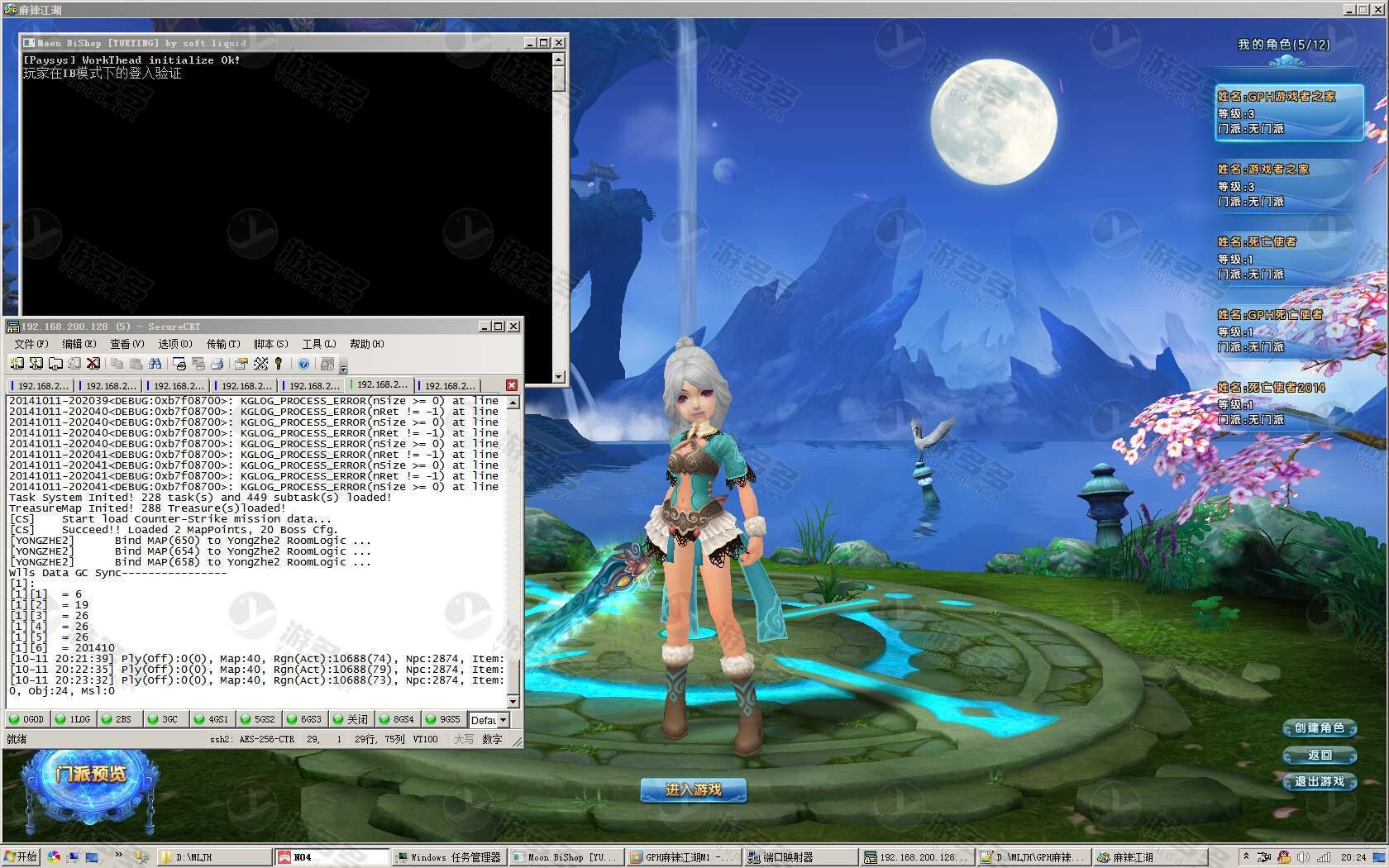1389x868 pixels.
Task: Click the Quick Connect lightning icon
Action: (36, 364)
